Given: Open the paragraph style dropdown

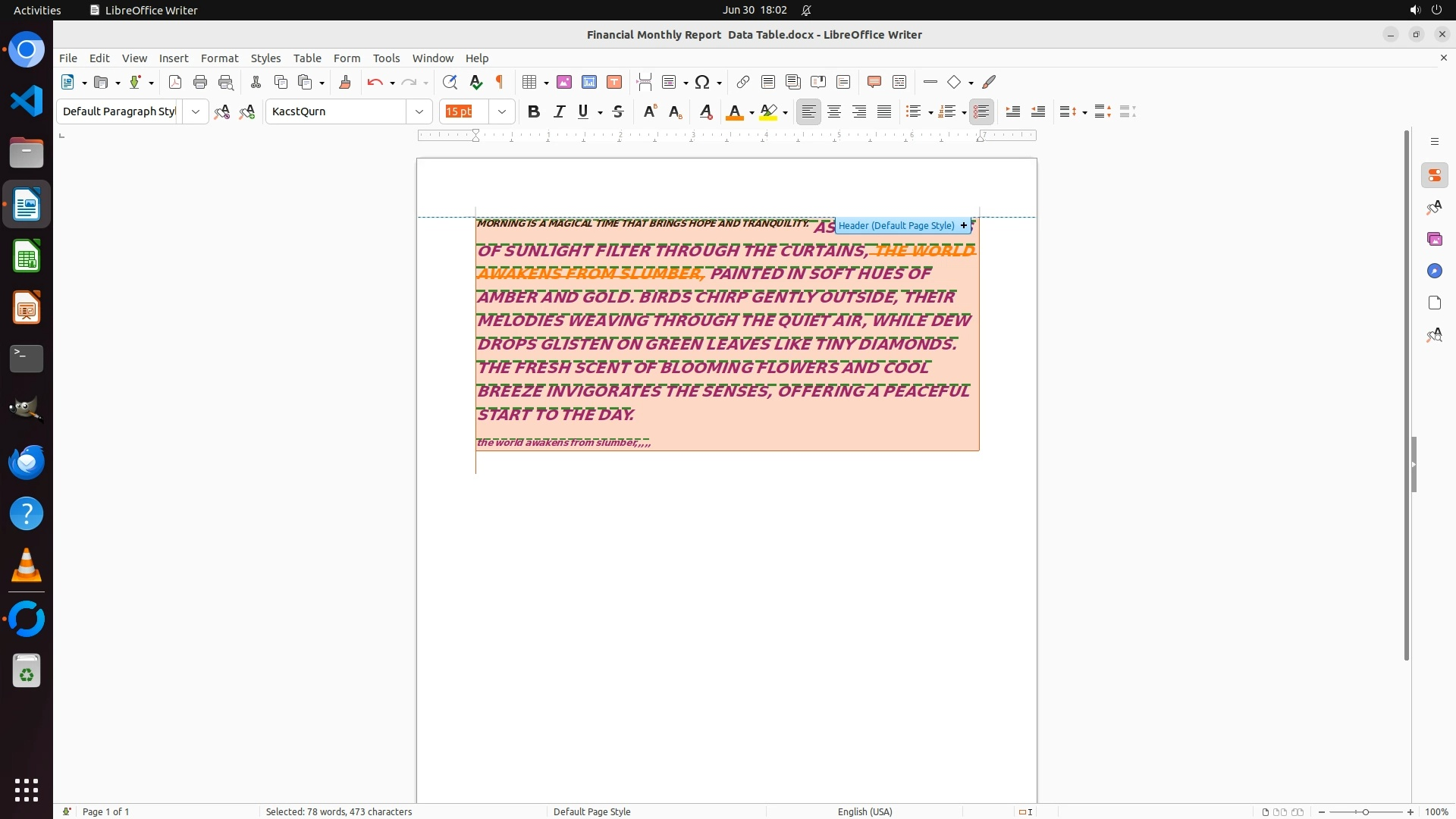Looking at the screenshot, I should [x=196, y=111].
